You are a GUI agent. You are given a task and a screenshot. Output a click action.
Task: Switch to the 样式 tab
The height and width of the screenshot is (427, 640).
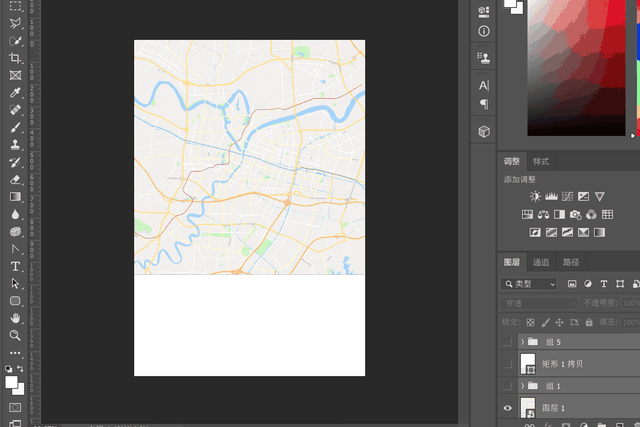(x=541, y=161)
